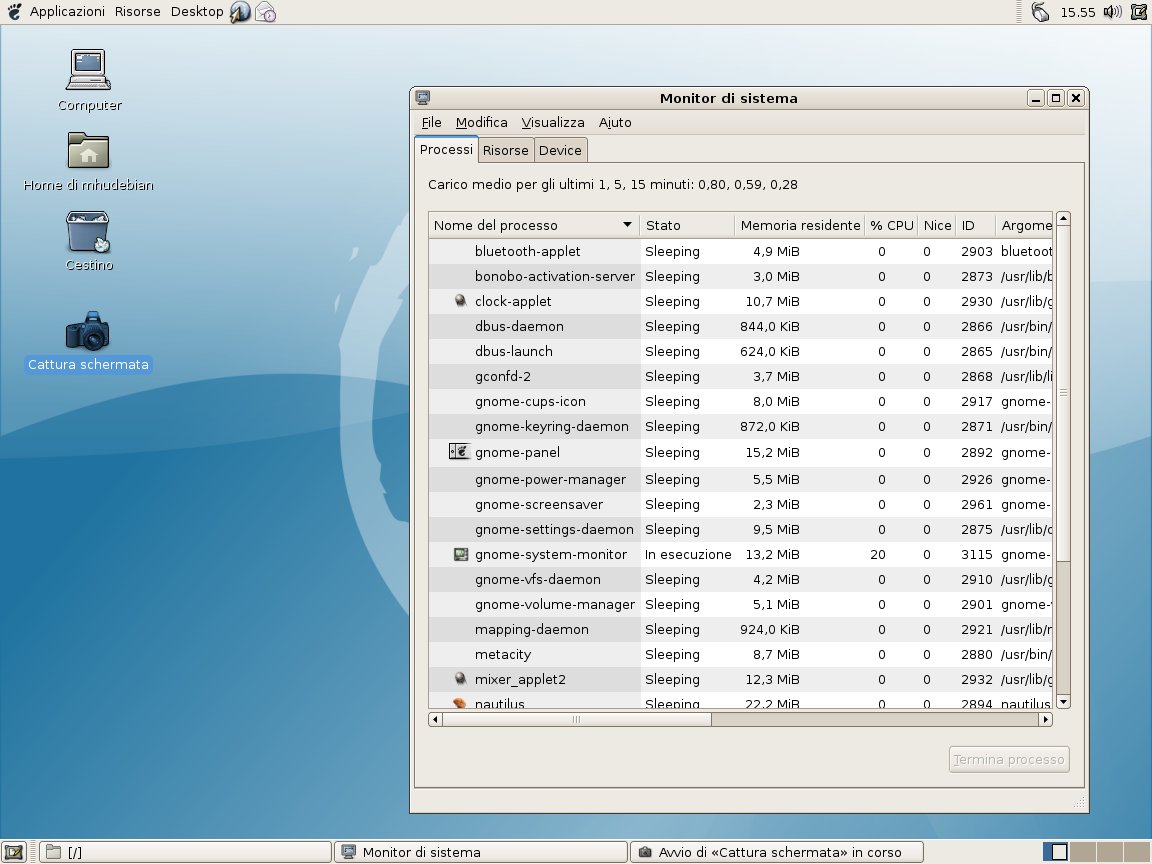Click the GNOME foot logo in top panel
Viewport: 1152px width, 864px height.
click(x=13, y=12)
